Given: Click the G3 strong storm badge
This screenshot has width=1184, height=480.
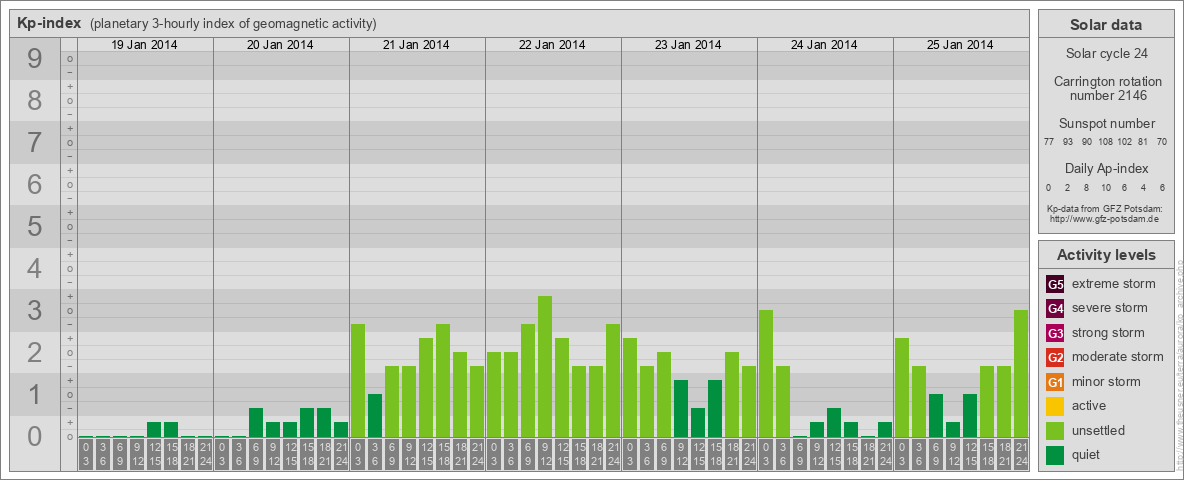Looking at the screenshot, I should coord(1055,333).
